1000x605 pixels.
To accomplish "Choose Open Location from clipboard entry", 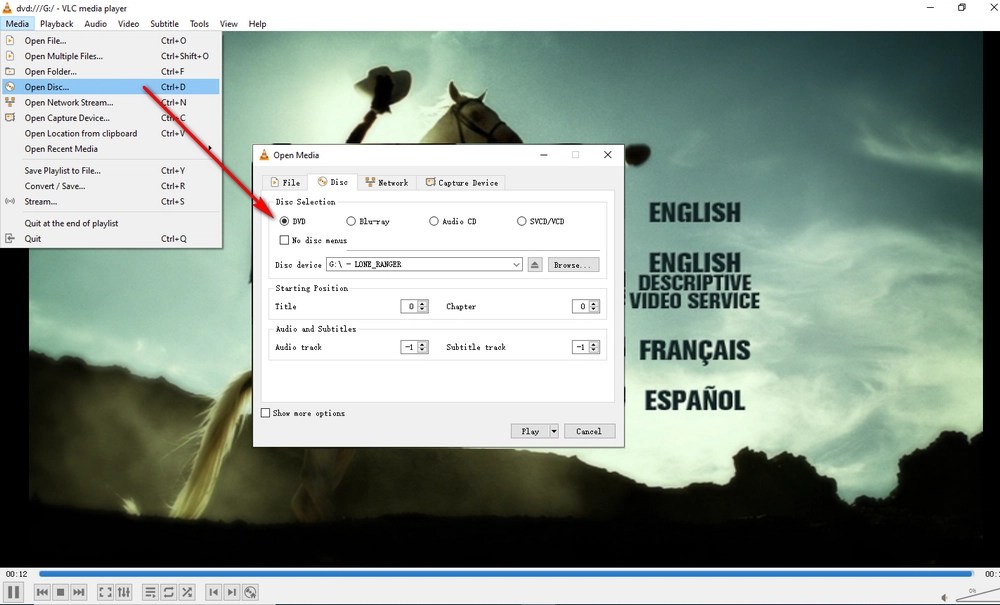I will (111, 133).
